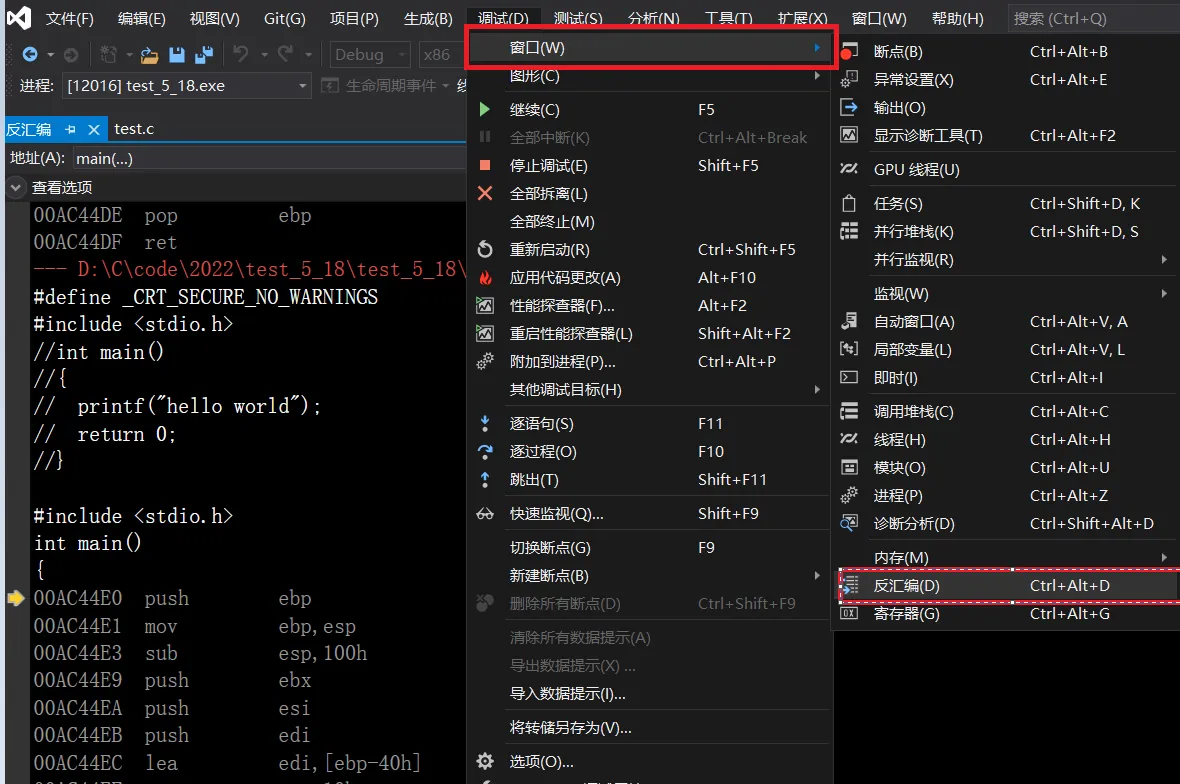Screen dimensions: 1180x784
Task: Open 快速监视(Q)... entry
Action: (x=648, y=514)
